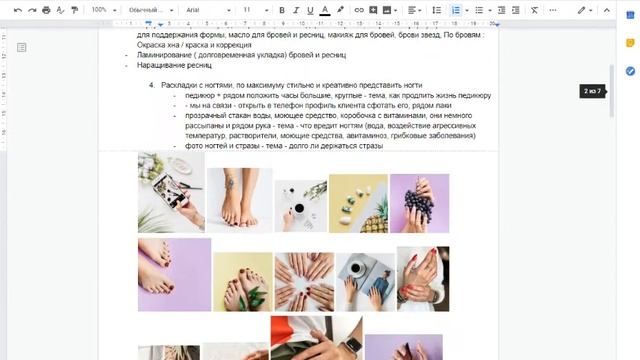Select the feet on purple background image

174,275
